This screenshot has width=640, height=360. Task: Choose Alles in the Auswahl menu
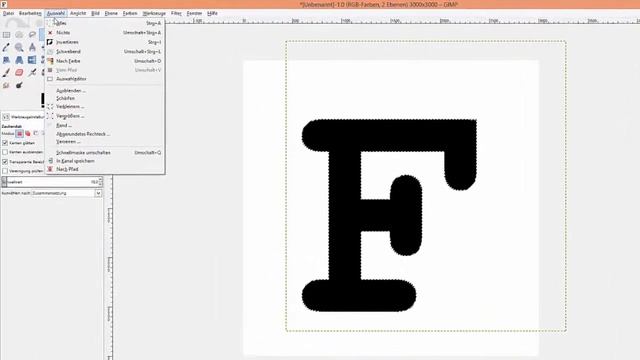[104, 23]
